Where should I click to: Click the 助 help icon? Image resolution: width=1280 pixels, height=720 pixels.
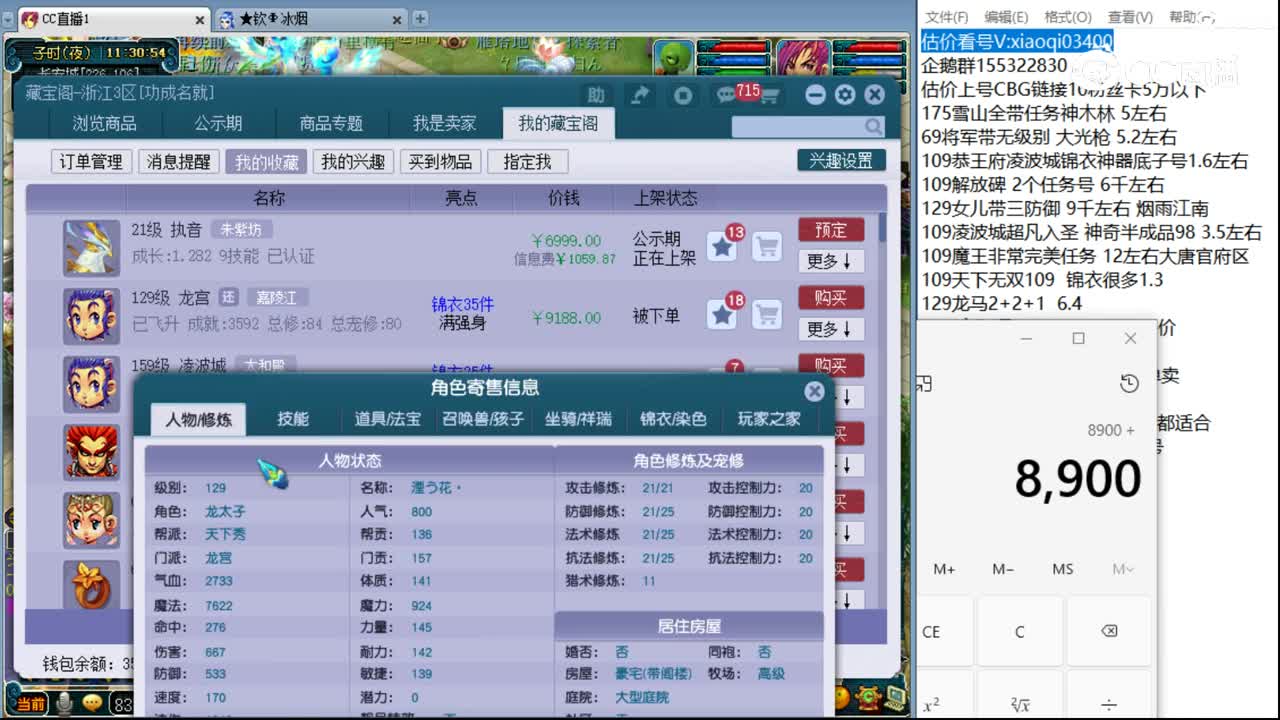click(x=597, y=93)
